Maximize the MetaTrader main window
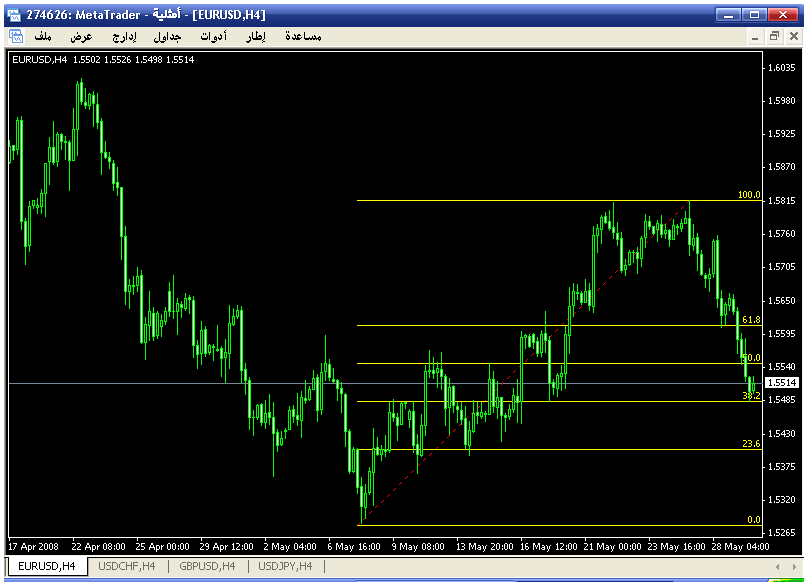This screenshot has height=582, width=808. (754, 14)
